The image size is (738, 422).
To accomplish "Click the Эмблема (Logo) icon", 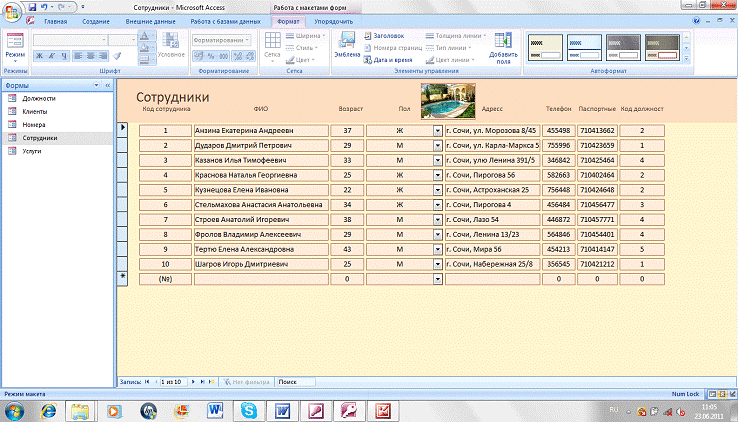I will (347, 42).
